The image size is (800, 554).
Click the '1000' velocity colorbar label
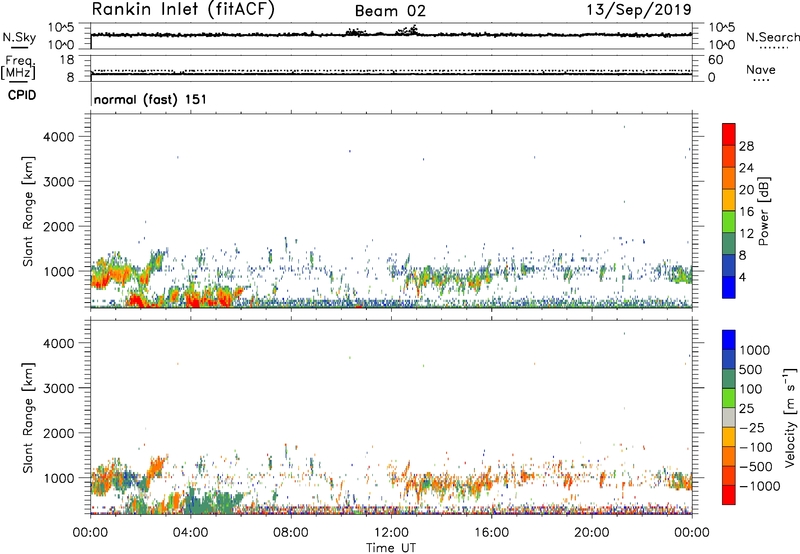754,350
